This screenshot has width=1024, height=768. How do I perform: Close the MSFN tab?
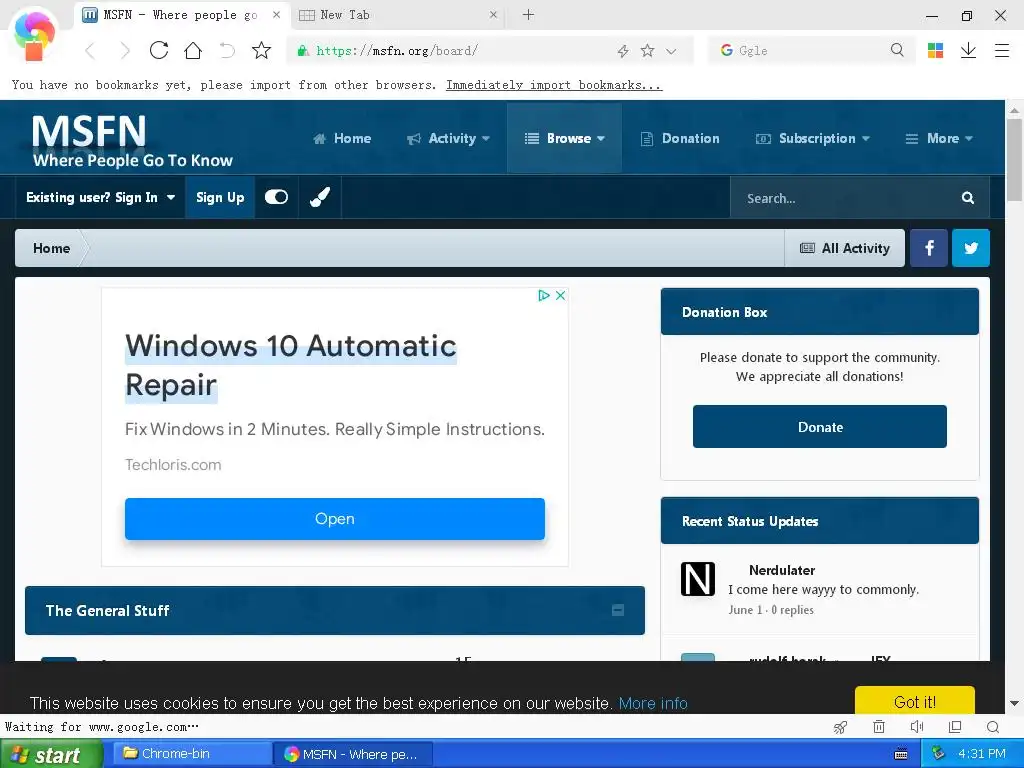[277, 14]
